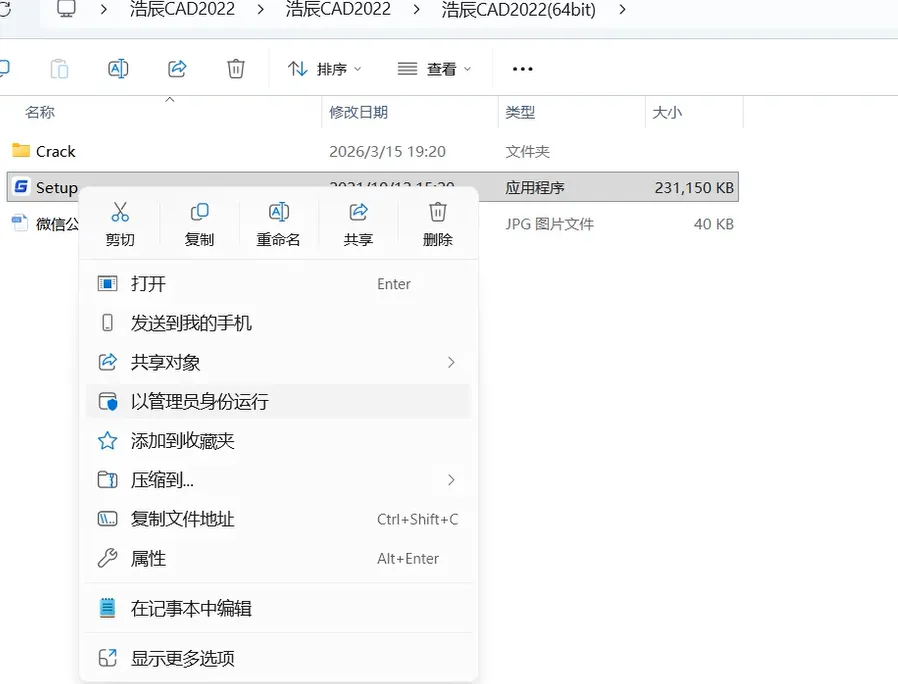898x684 pixels.
Task: Click the second 浩辰CAD2022 breadcrumb
Action: click(338, 9)
